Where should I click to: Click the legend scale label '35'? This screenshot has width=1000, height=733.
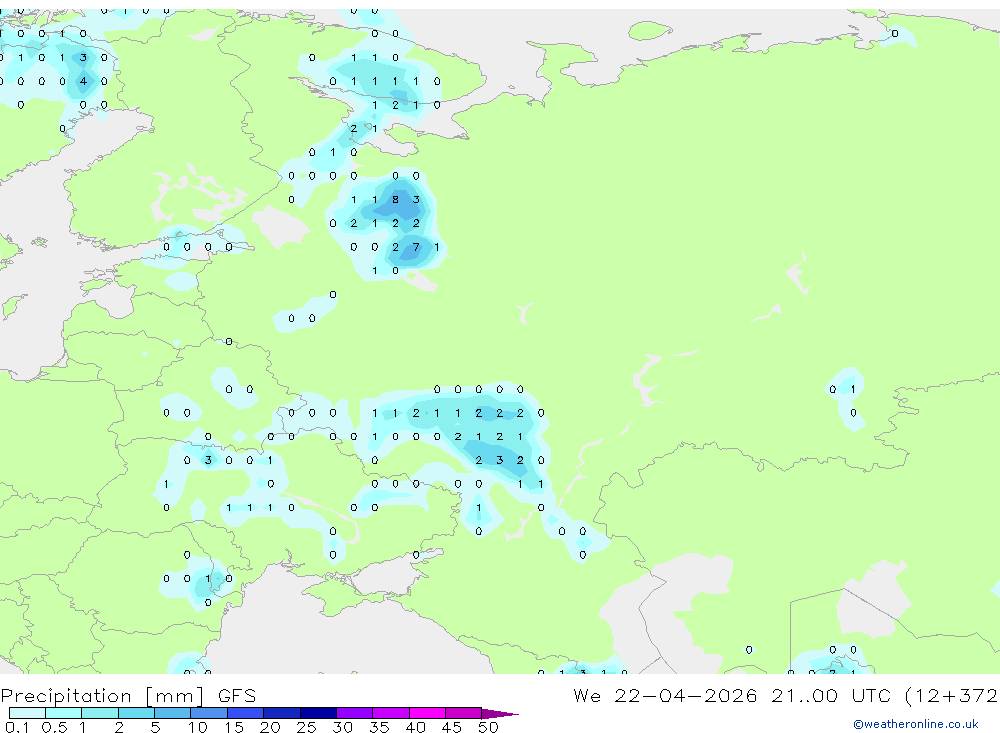[379, 727]
